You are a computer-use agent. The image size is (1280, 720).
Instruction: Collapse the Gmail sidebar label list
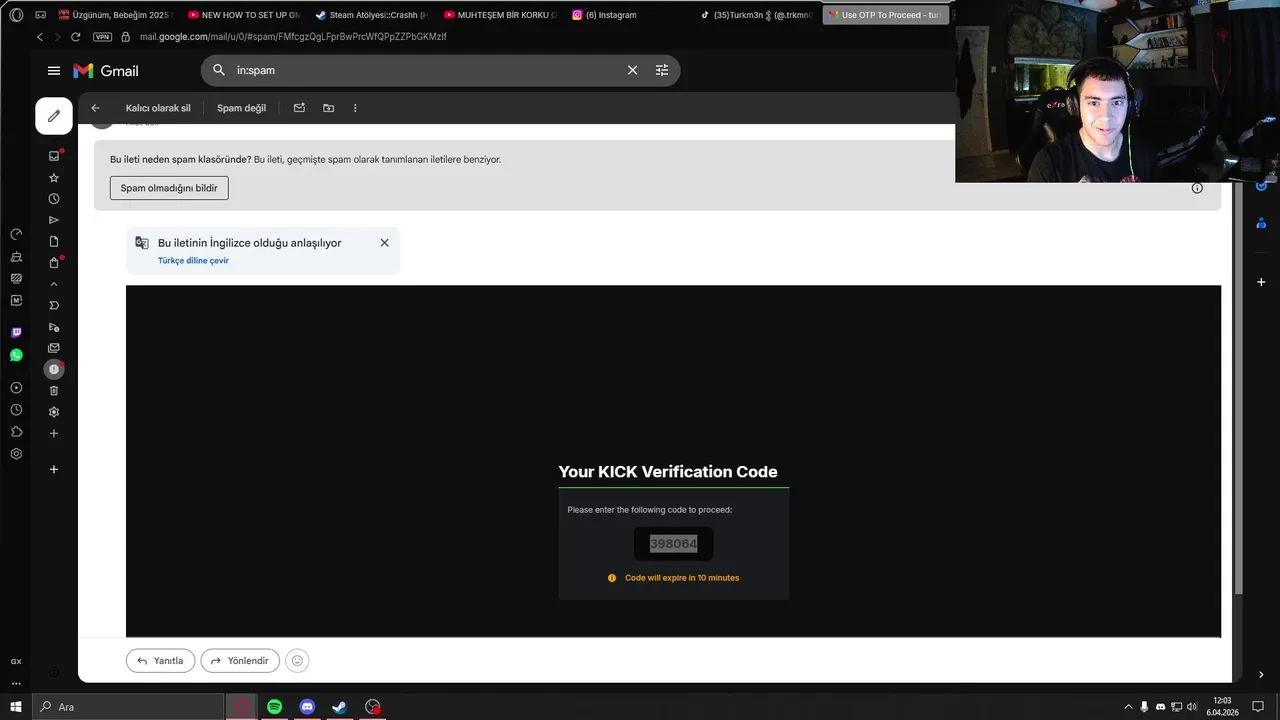click(x=54, y=284)
